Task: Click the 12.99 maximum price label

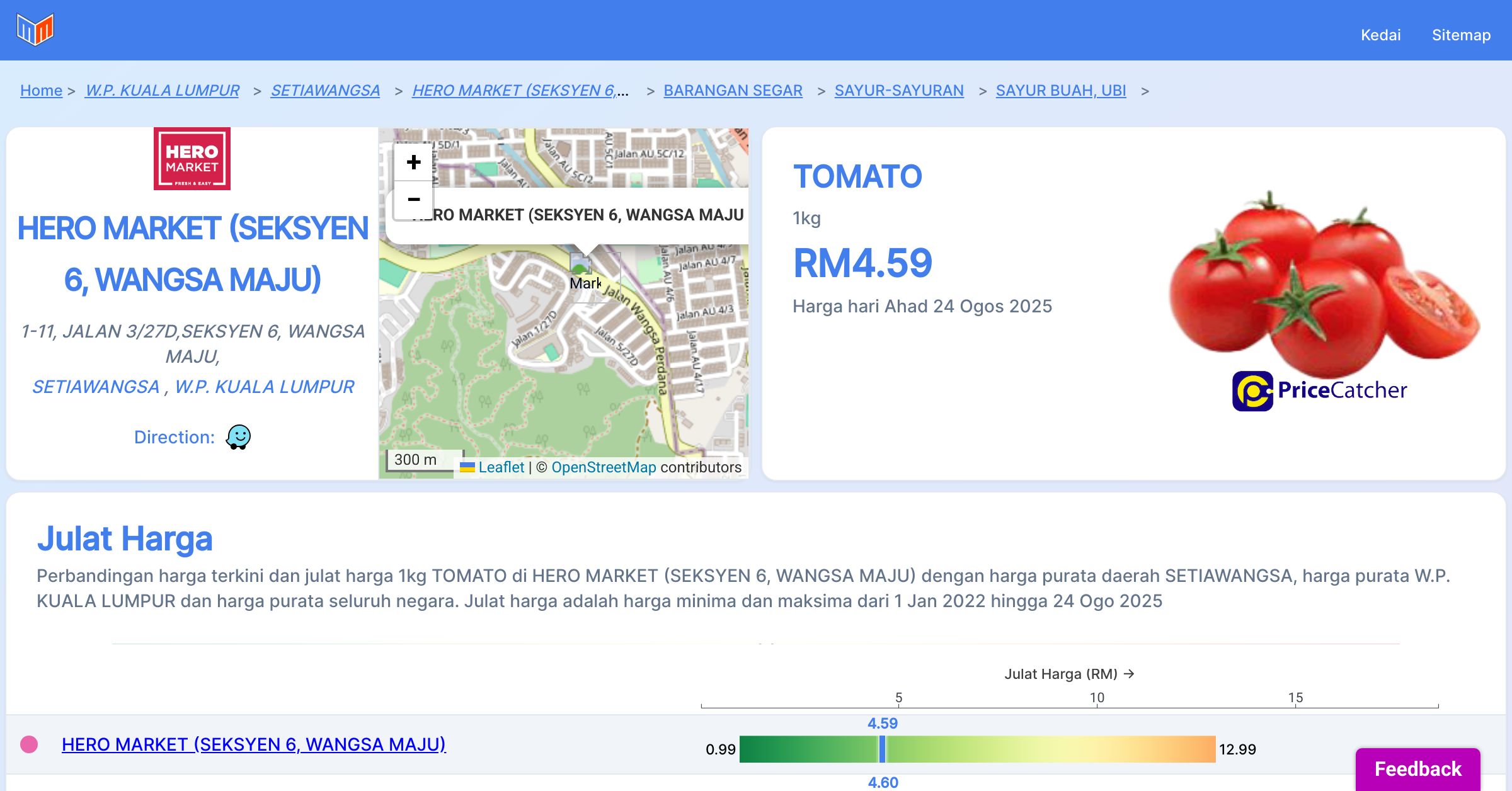Action: click(1237, 749)
